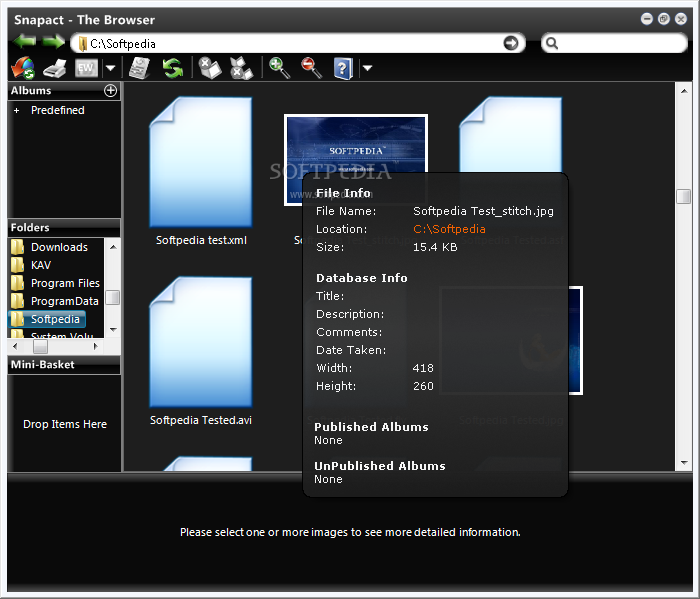Zoom in with the green plus magnifier
The image size is (700, 599).
pyautogui.click(x=279, y=68)
